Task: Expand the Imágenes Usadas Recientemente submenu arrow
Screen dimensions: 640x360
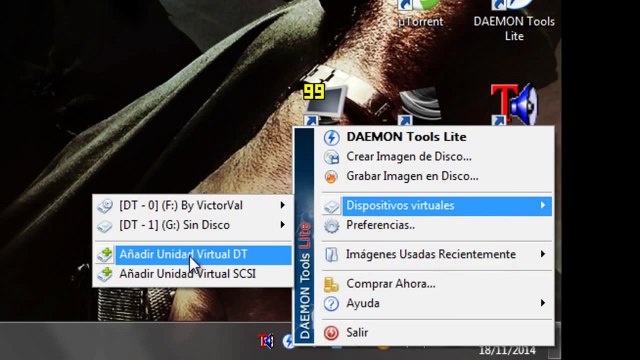Action: pos(542,254)
